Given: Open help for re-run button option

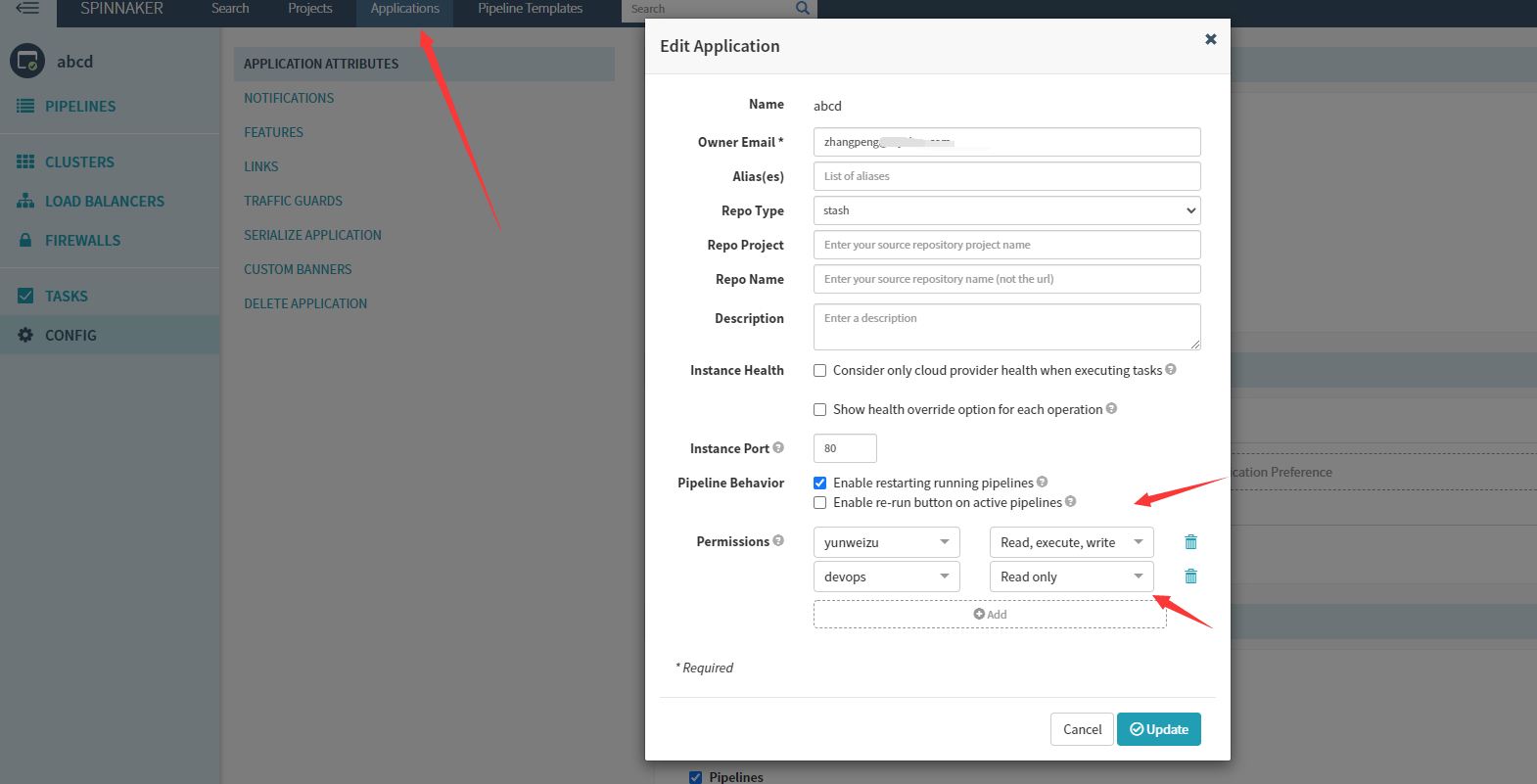Looking at the screenshot, I should 1070,501.
